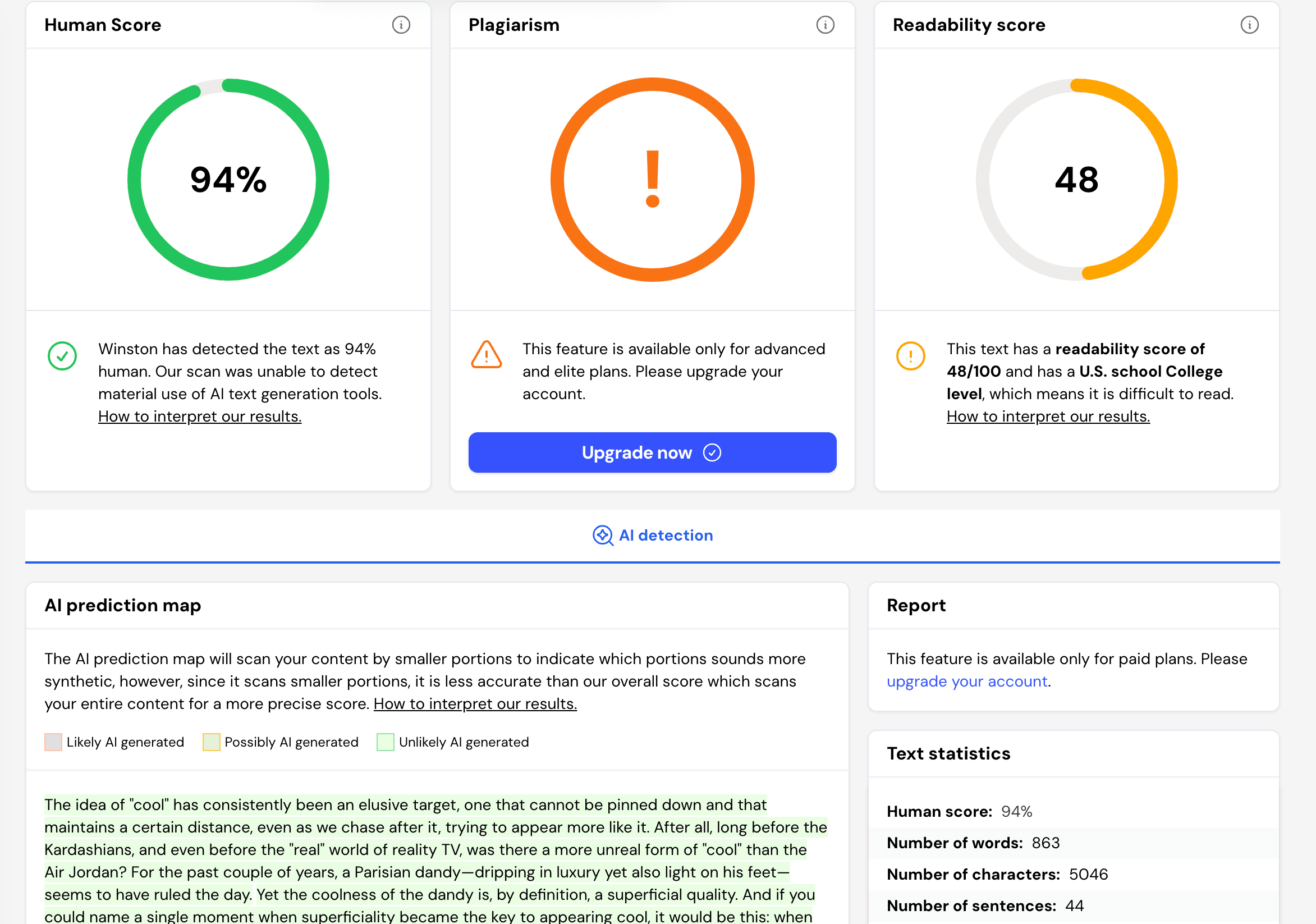Click the readability score 48 gauge
1316x924 pixels.
[x=1076, y=180]
